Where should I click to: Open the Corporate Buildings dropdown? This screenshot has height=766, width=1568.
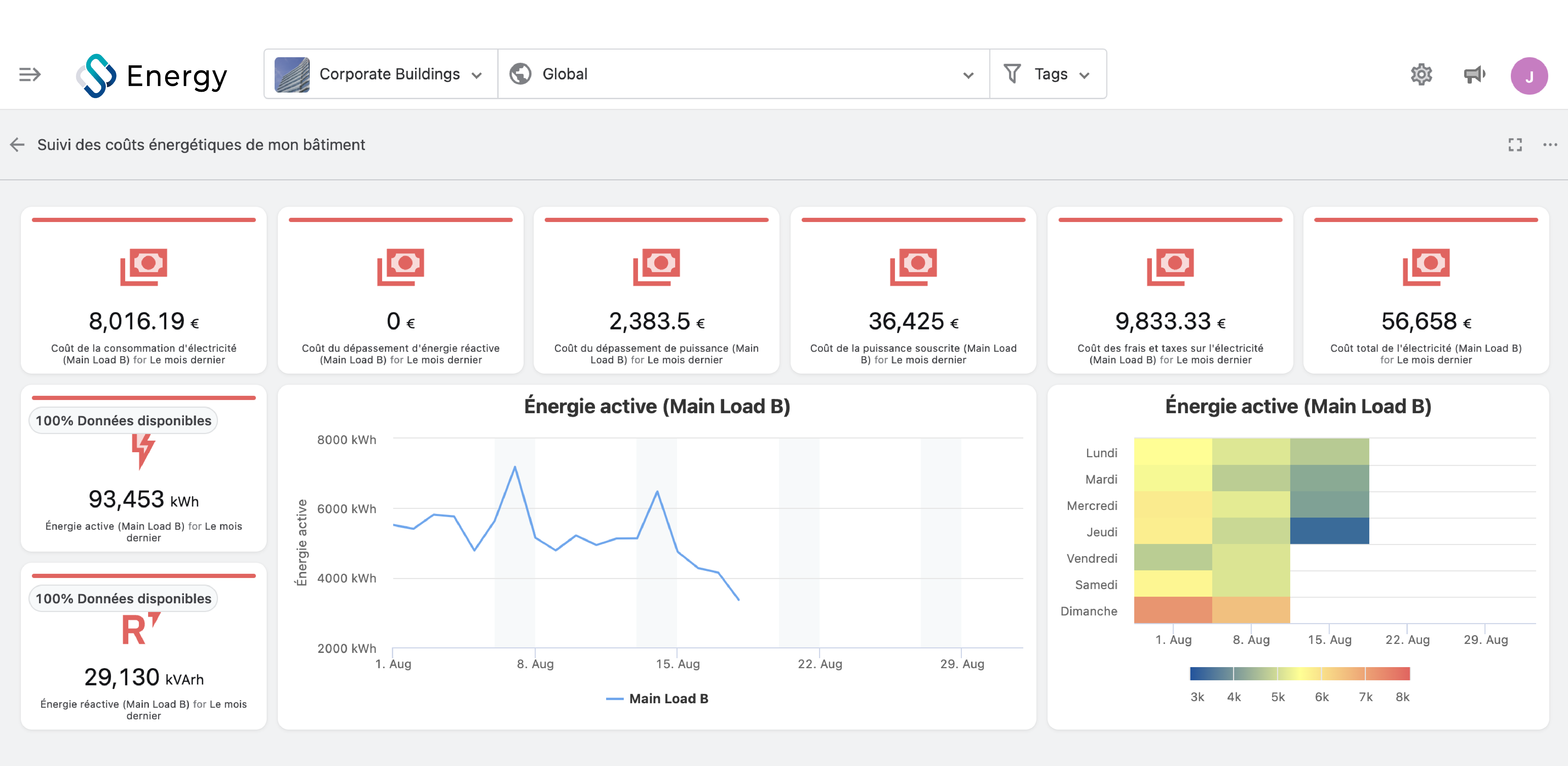[381, 74]
